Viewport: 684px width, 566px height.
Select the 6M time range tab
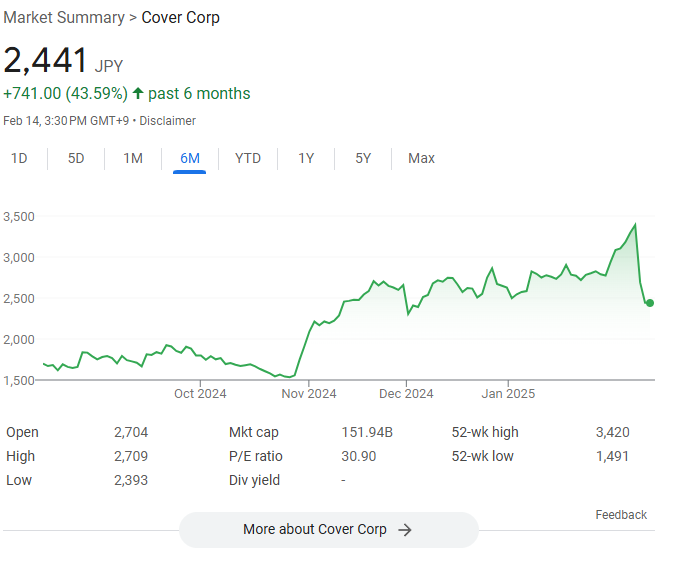coord(190,158)
